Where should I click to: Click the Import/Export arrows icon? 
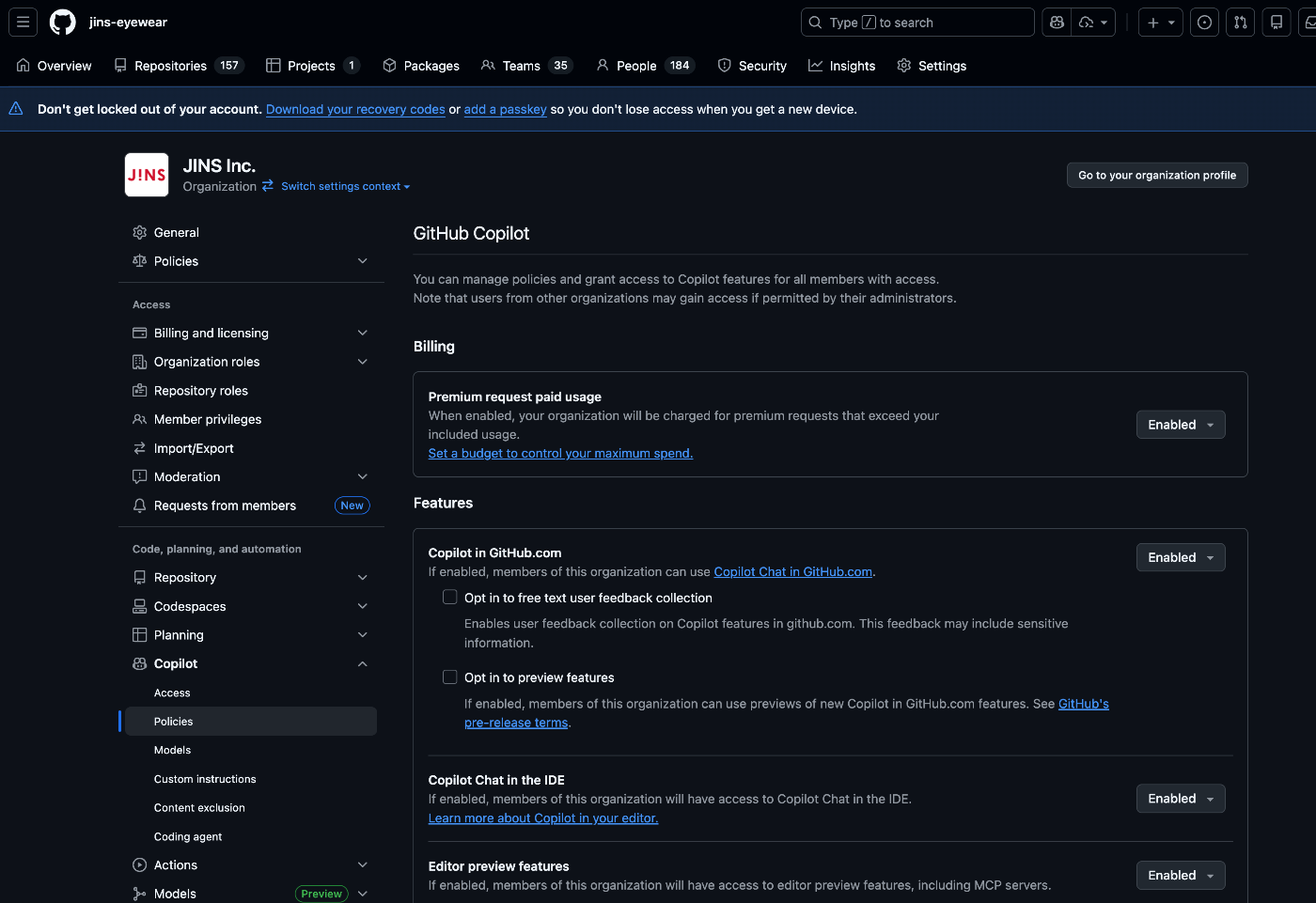[140, 448]
